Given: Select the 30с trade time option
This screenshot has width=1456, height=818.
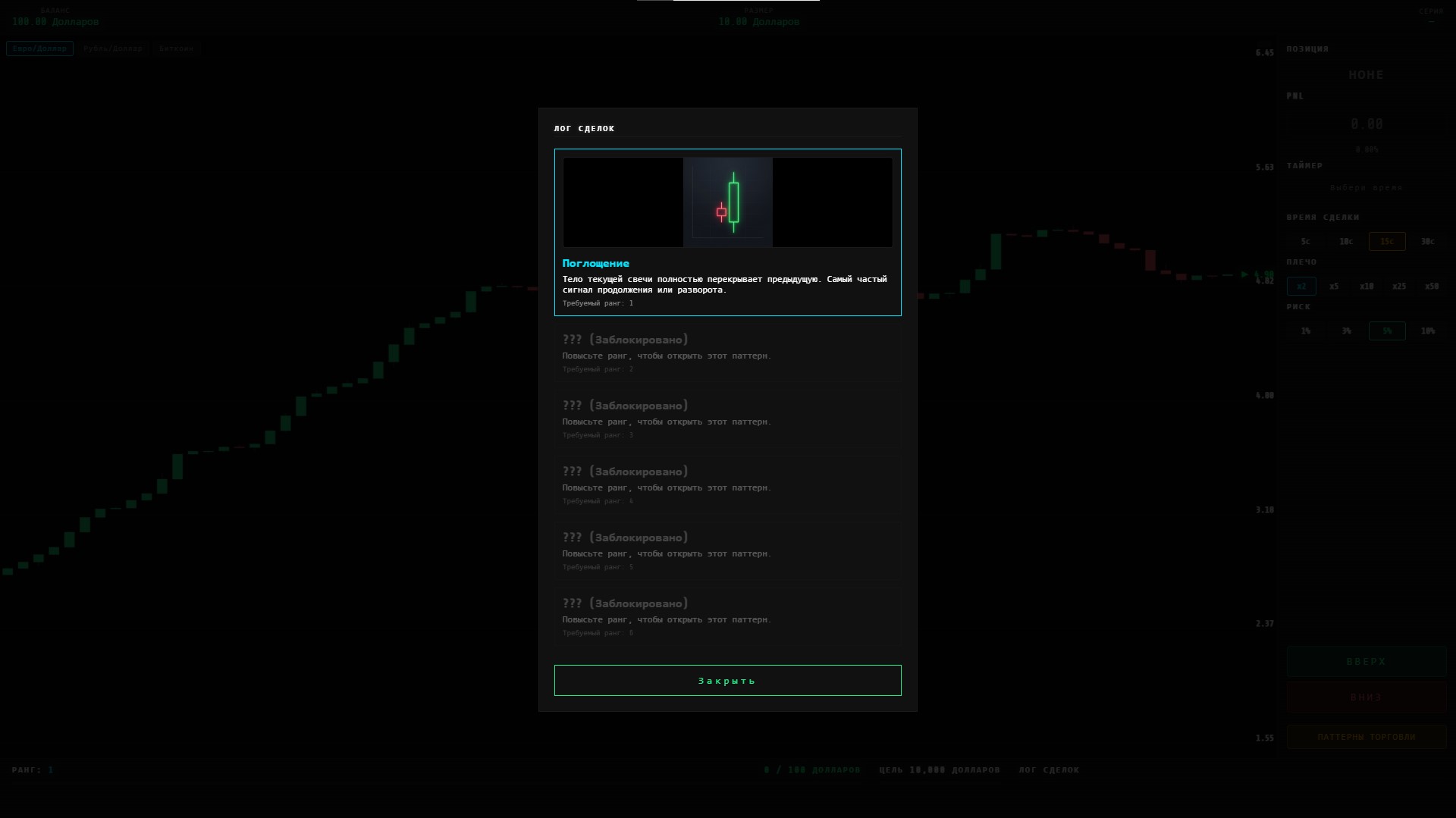Looking at the screenshot, I should click(x=1429, y=241).
